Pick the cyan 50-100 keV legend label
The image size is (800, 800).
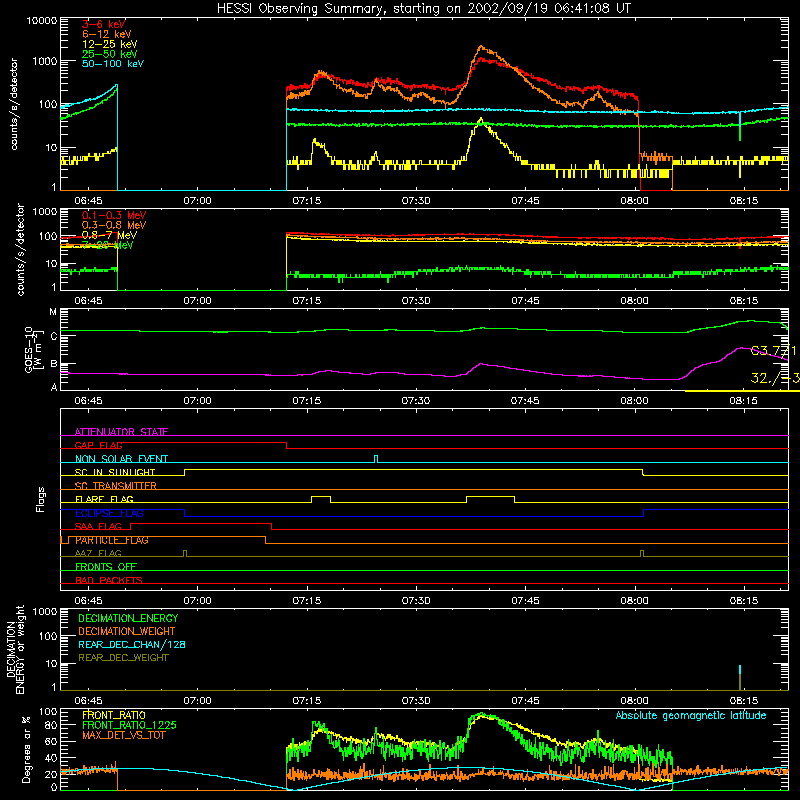(113, 64)
